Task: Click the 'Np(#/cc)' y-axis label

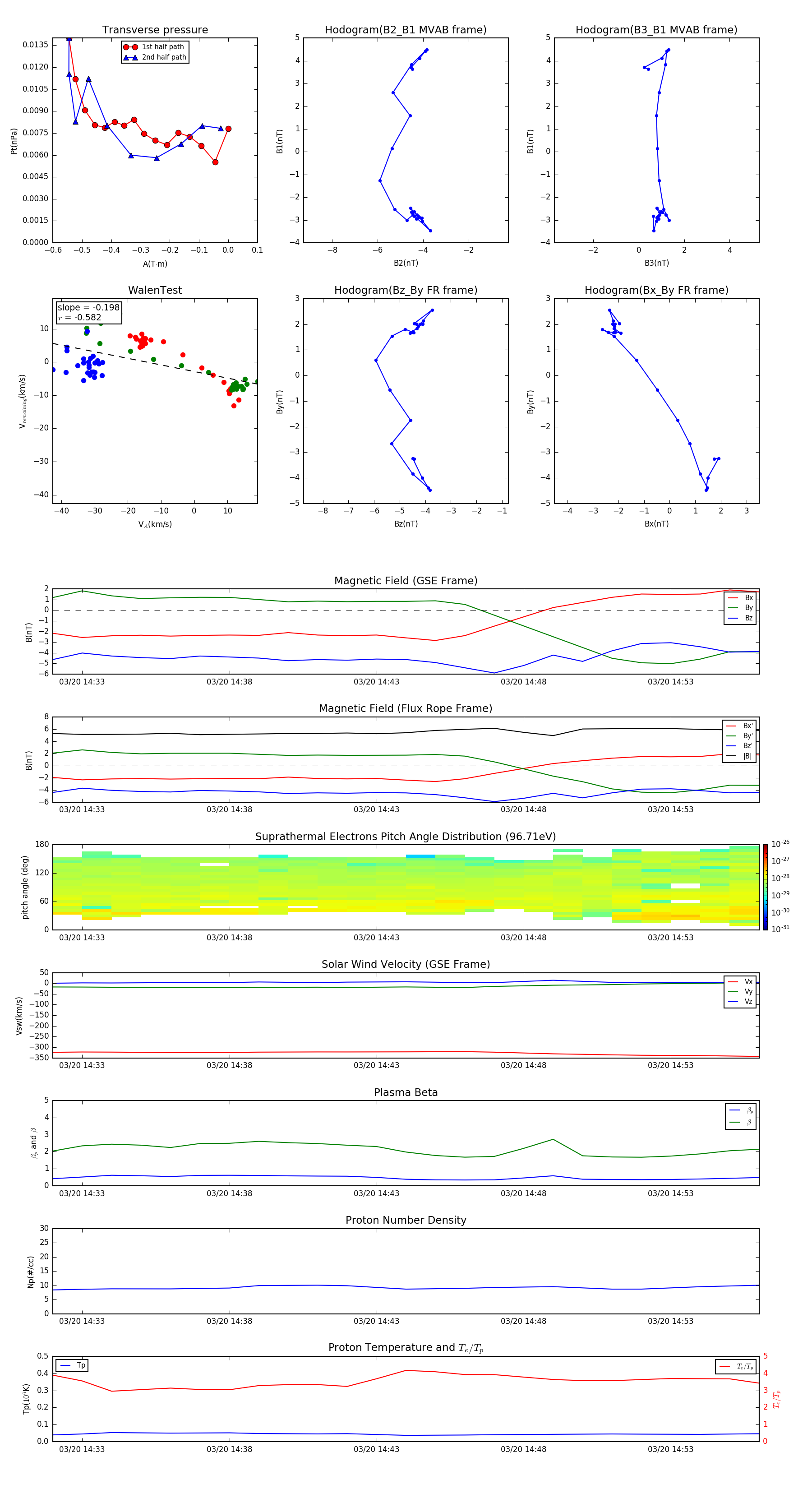Action: click(31, 1272)
